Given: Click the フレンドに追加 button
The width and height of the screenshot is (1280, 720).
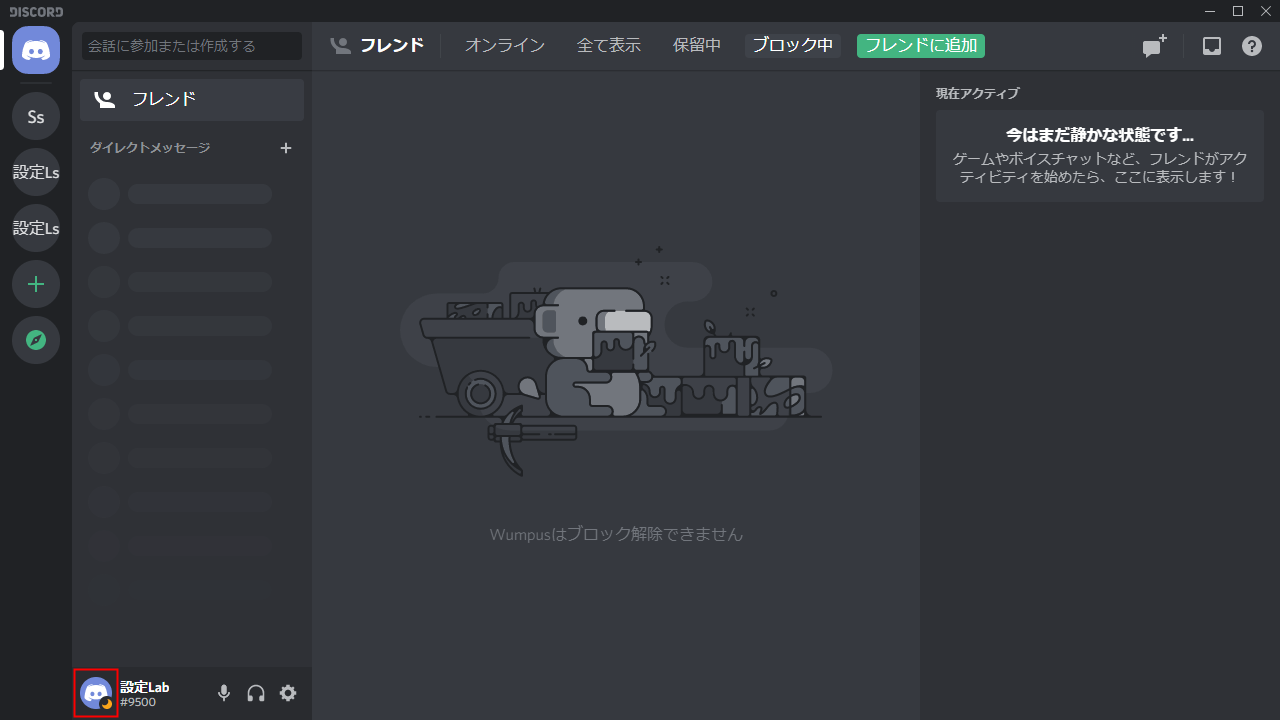Looking at the screenshot, I should tap(921, 46).
